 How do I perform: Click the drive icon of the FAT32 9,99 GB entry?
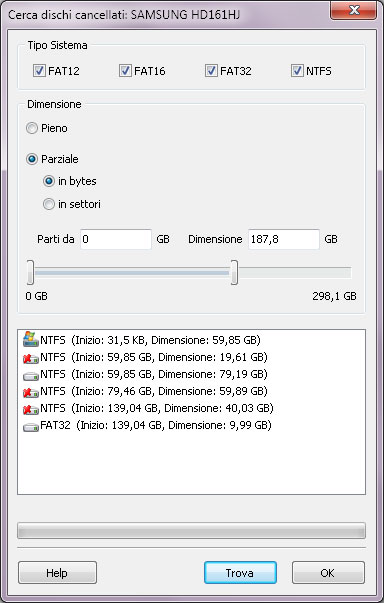coord(31,426)
